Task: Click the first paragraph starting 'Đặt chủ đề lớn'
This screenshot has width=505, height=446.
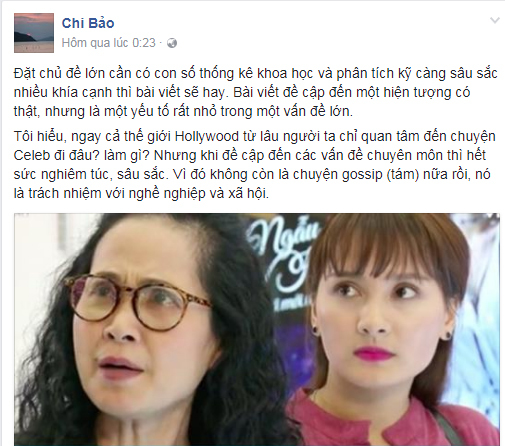Action: (x=255, y=92)
